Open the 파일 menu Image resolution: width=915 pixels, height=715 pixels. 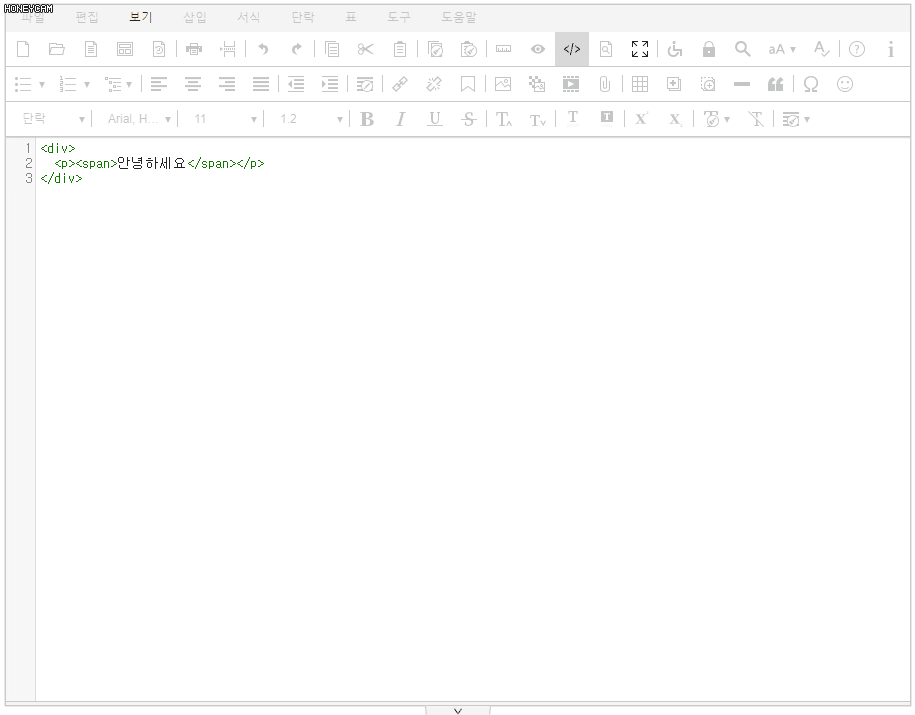(x=33, y=17)
